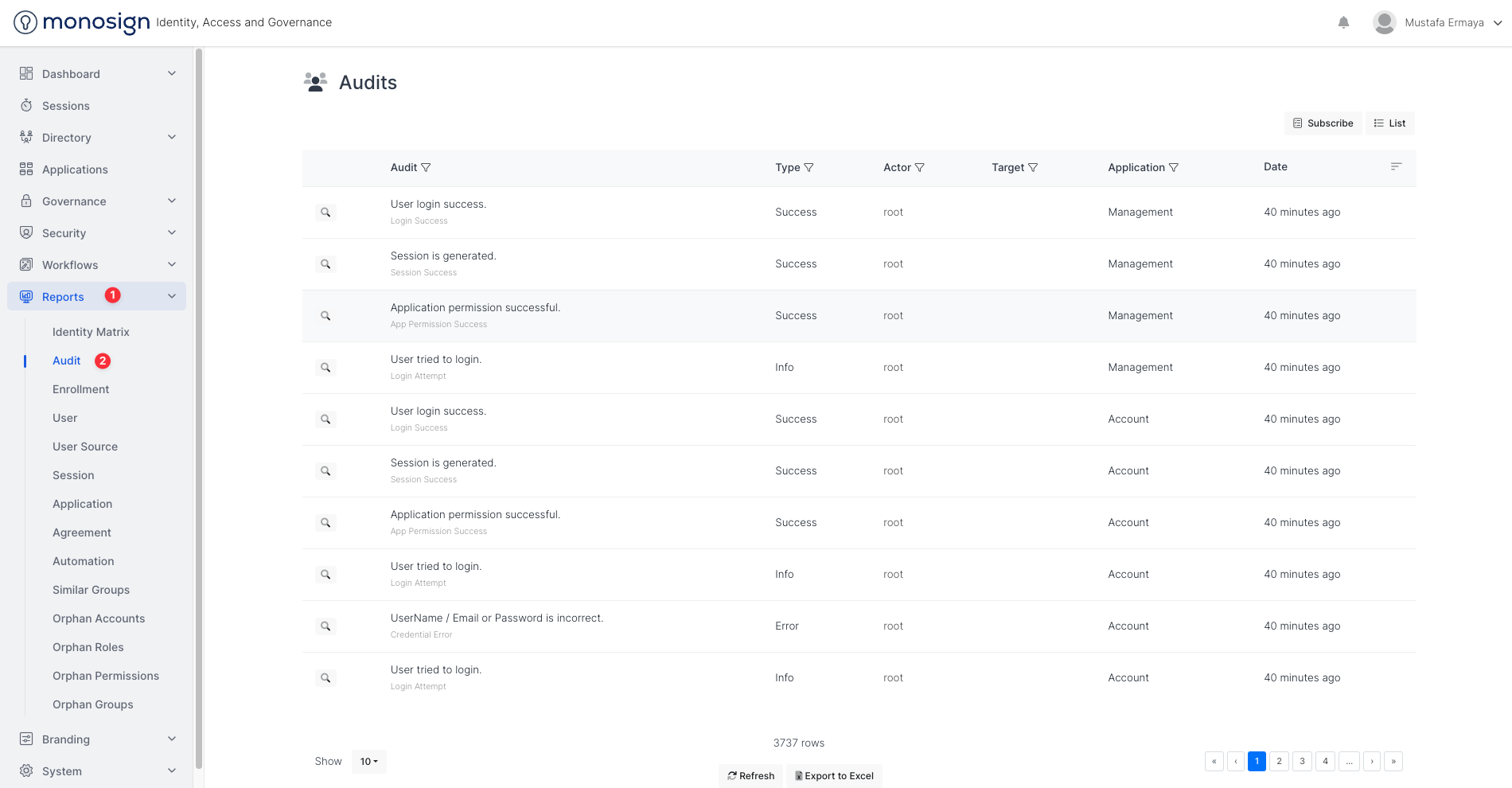Click the Actor column filter icon
Viewport: 1512px width, 788px height.
click(920, 168)
